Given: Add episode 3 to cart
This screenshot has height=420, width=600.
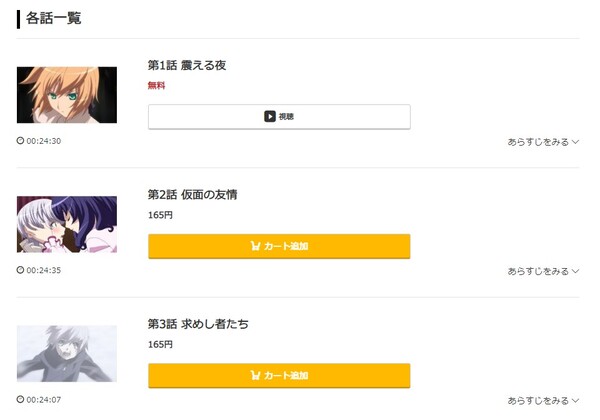Looking at the screenshot, I should pyautogui.click(x=279, y=376).
